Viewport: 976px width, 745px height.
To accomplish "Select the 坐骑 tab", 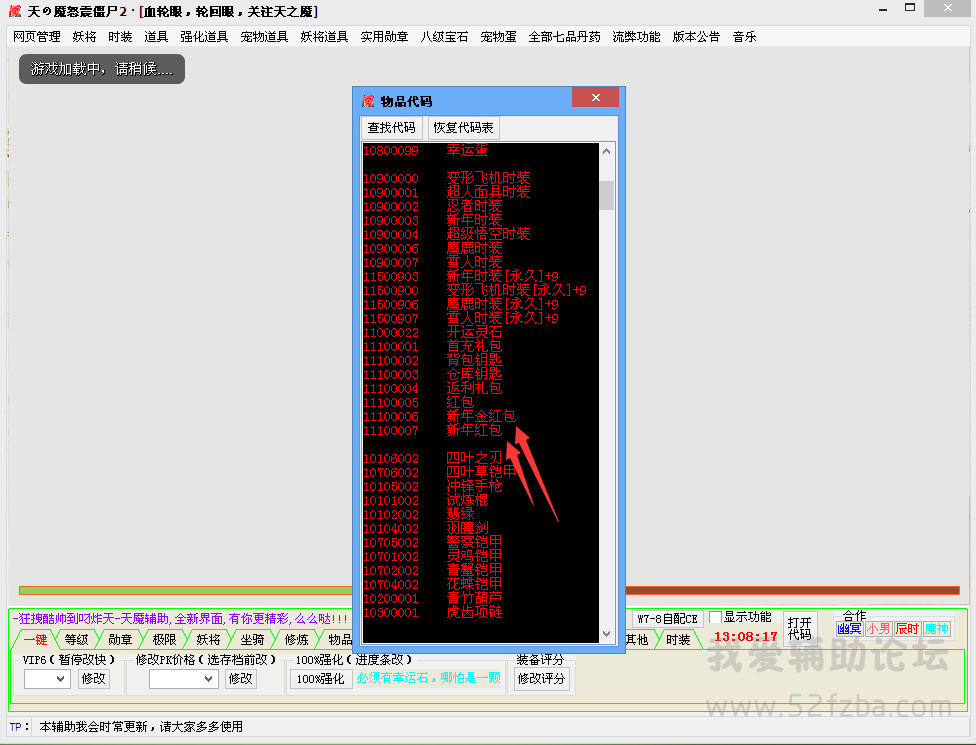I will point(252,639).
